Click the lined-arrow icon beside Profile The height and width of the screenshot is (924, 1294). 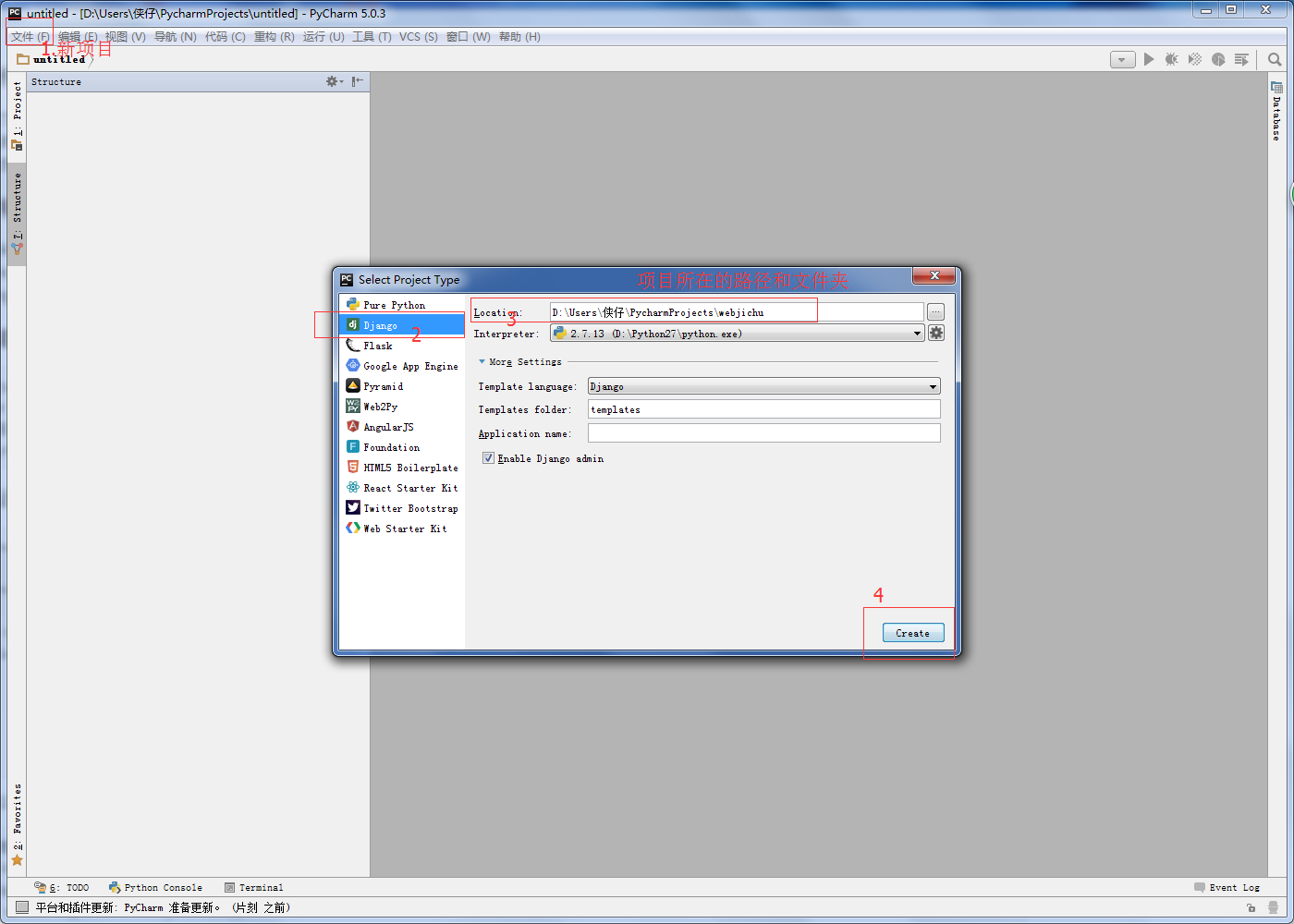[1241, 59]
